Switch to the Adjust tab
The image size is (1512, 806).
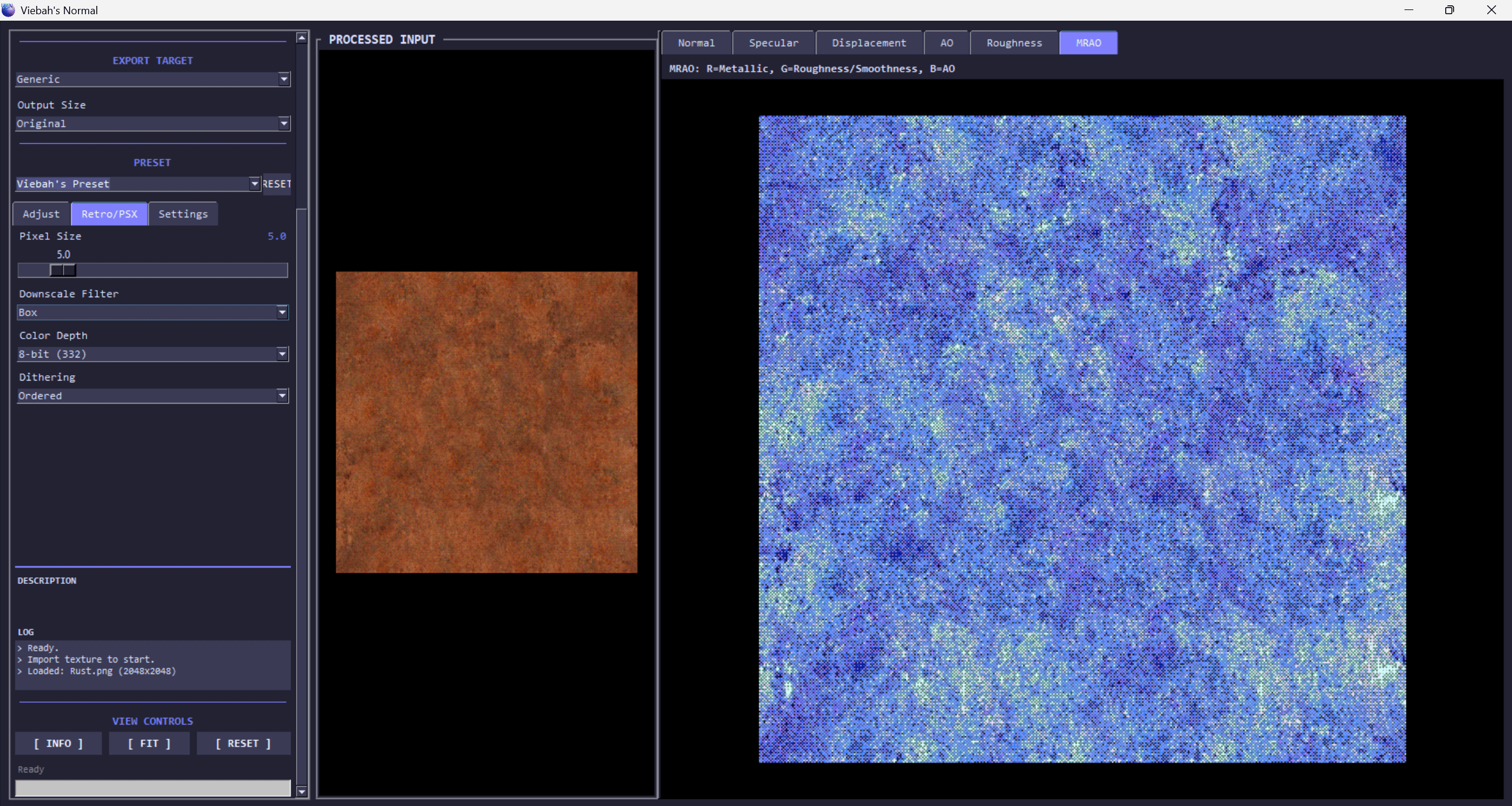(41, 214)
